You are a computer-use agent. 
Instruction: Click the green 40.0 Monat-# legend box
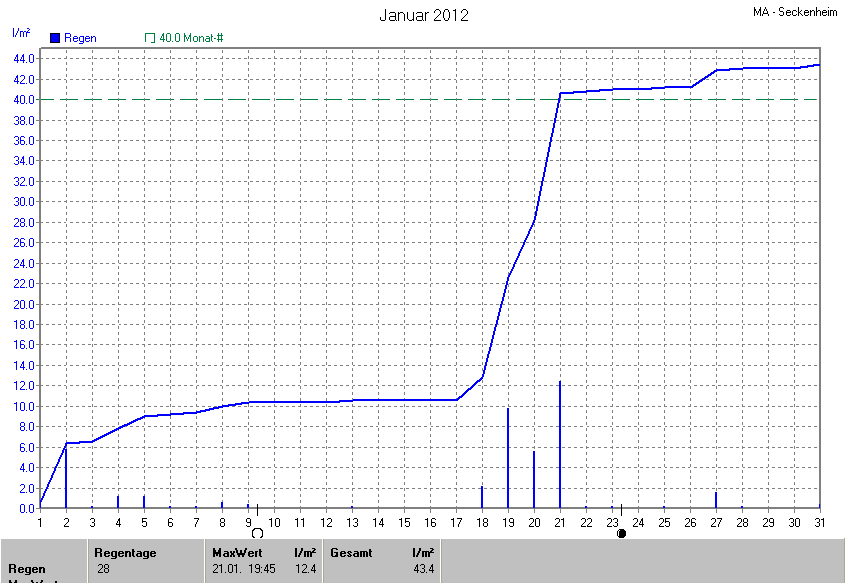pos(150,38)
